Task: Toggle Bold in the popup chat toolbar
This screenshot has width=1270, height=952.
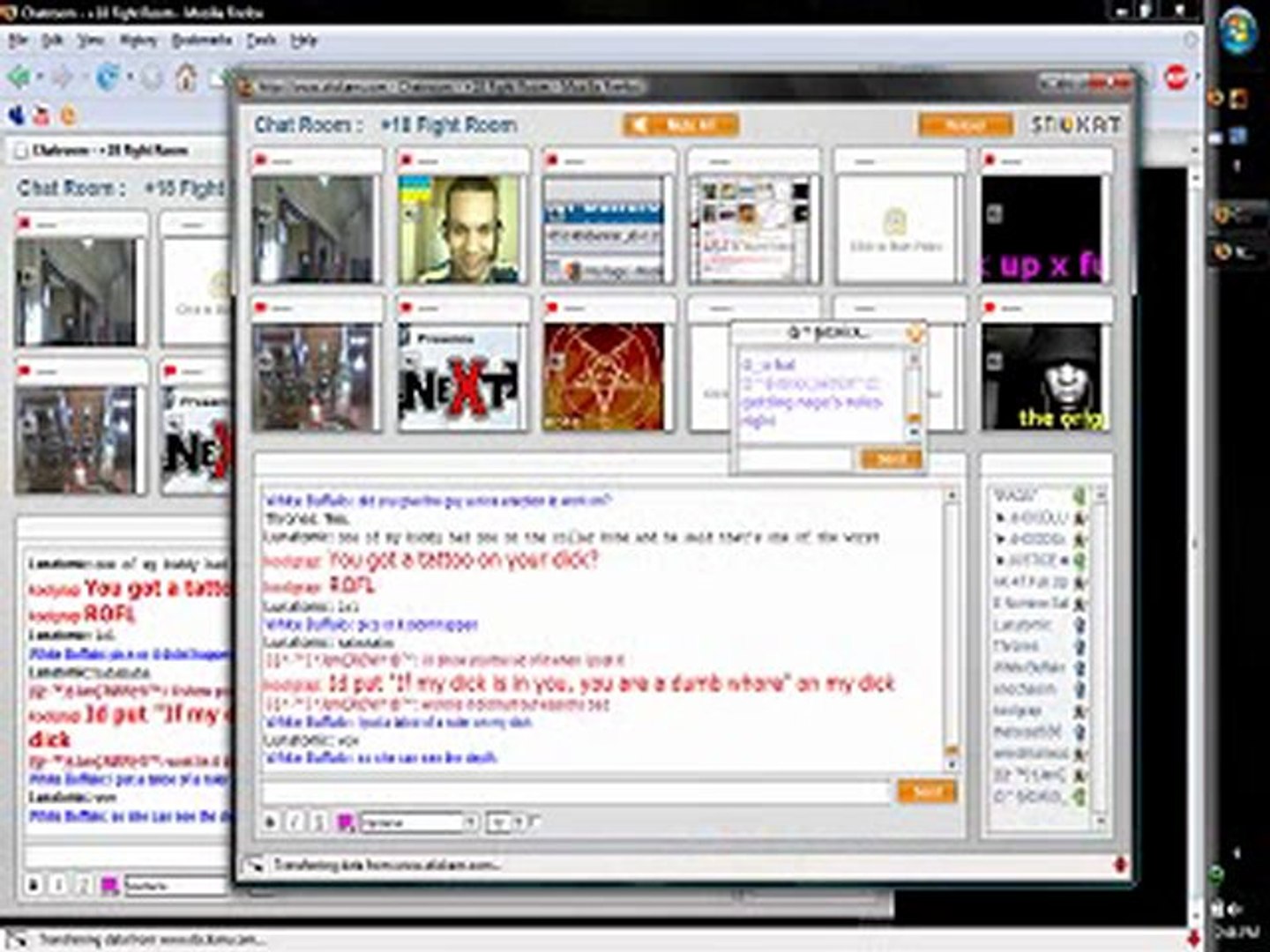Action: tap(271, 822)
